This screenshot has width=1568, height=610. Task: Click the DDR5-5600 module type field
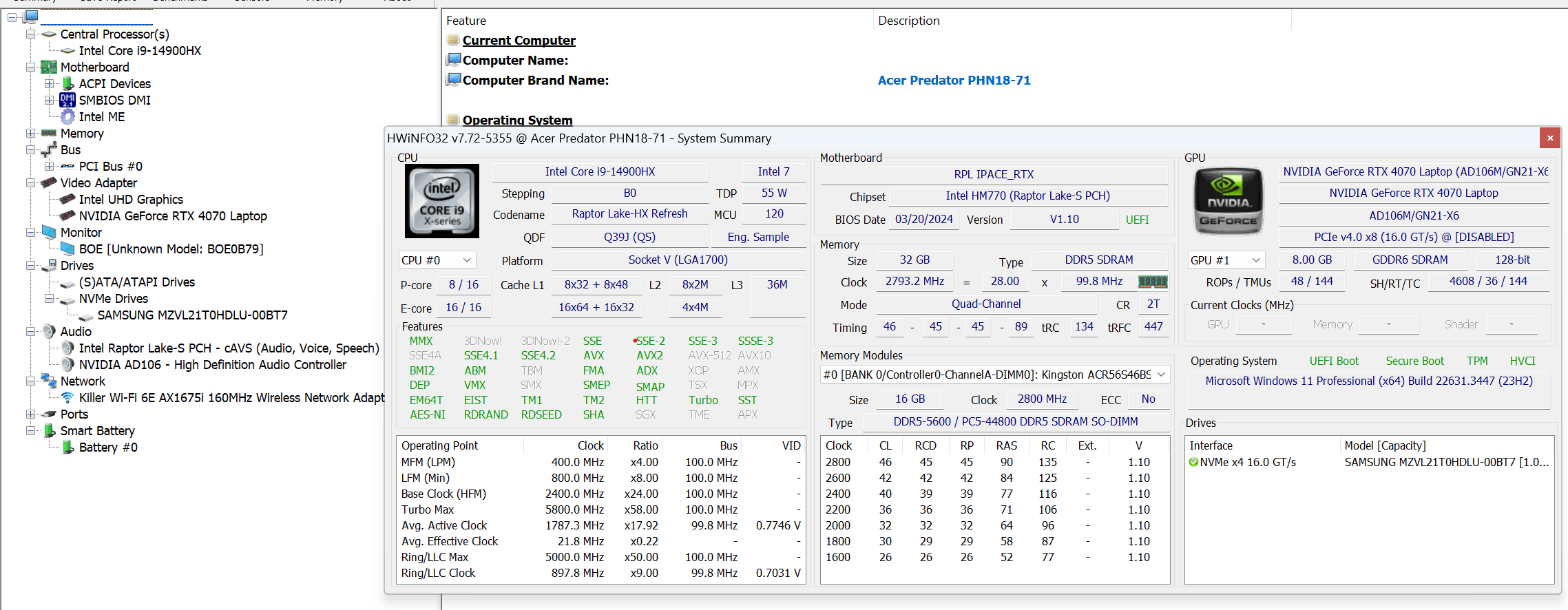pos(1016,421)
